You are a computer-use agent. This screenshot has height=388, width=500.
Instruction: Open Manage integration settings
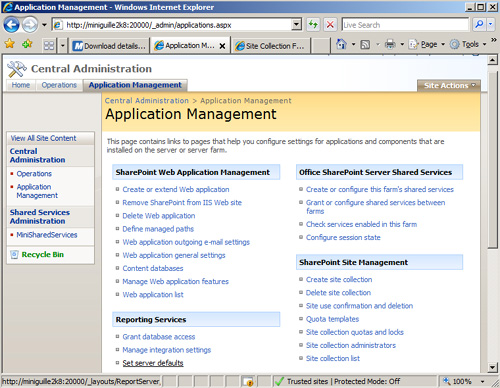(x=167, y=350)
